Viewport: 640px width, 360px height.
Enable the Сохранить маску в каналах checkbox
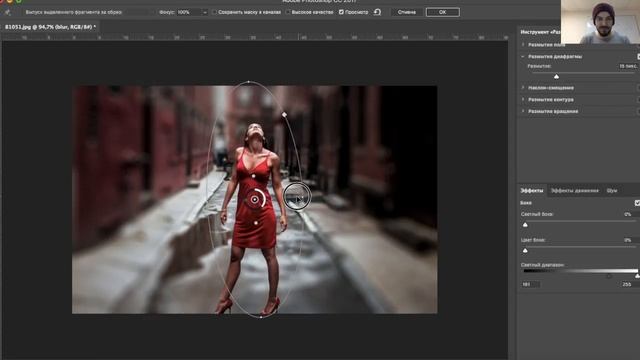click(x=214, y=12)
